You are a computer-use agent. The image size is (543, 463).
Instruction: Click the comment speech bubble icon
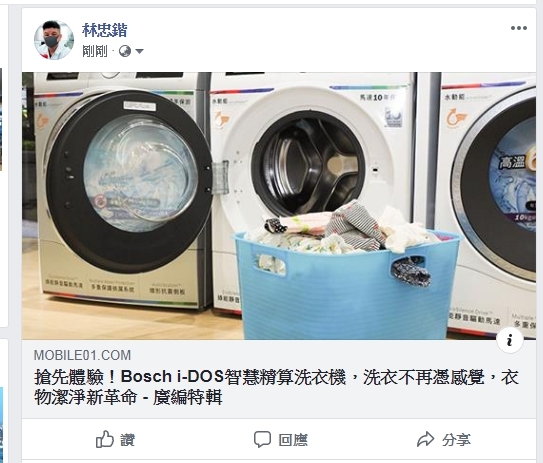pyautogui.click(x=262, y=439)
